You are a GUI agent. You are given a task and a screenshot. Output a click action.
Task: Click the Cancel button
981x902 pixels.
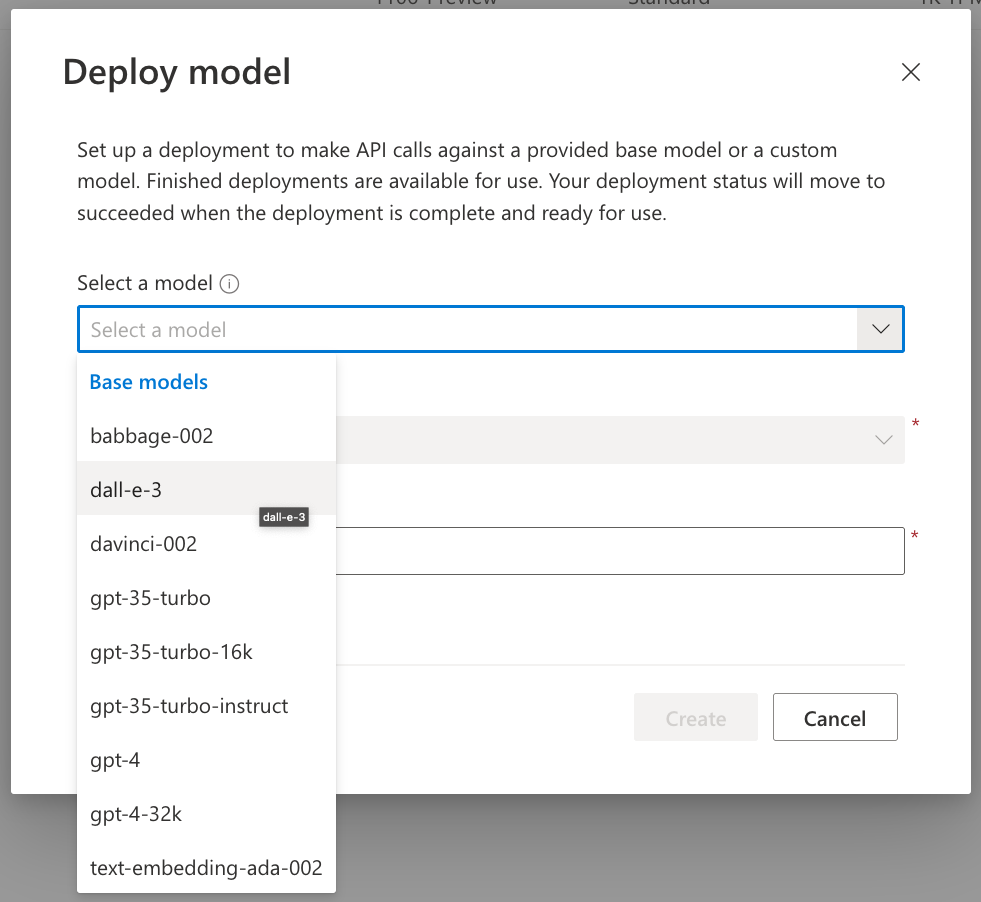pyautogui.click(x=835, y=717)
